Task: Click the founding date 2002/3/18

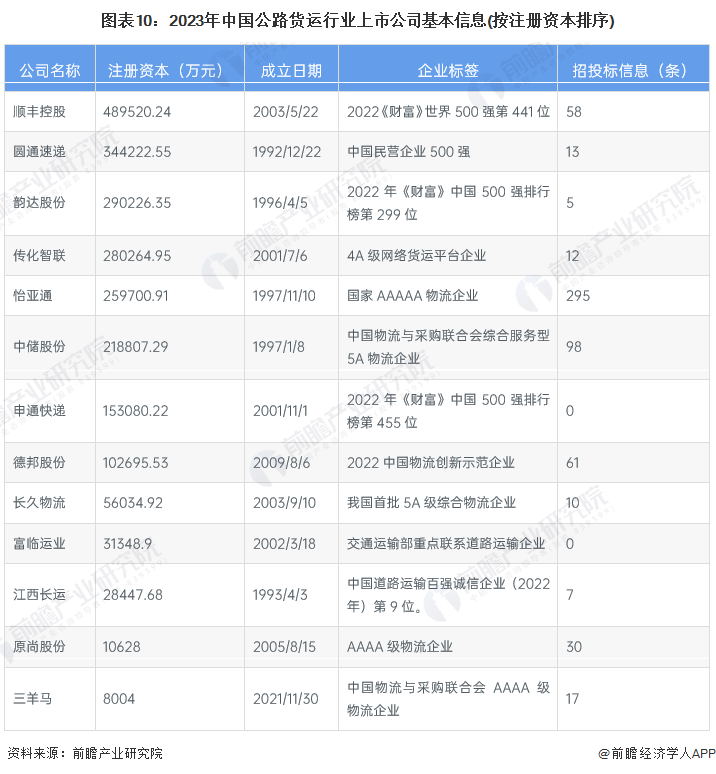Action: pyautogui.click(x=284, y=543)
